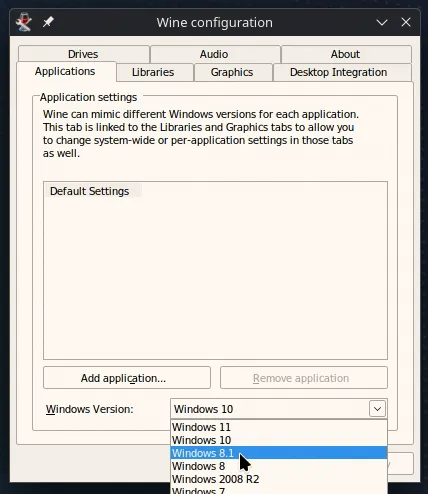The width and height of the screenshot is (428, 494).
Task: Pick Windows 8 in the version list
Action: tap(279, 466)
